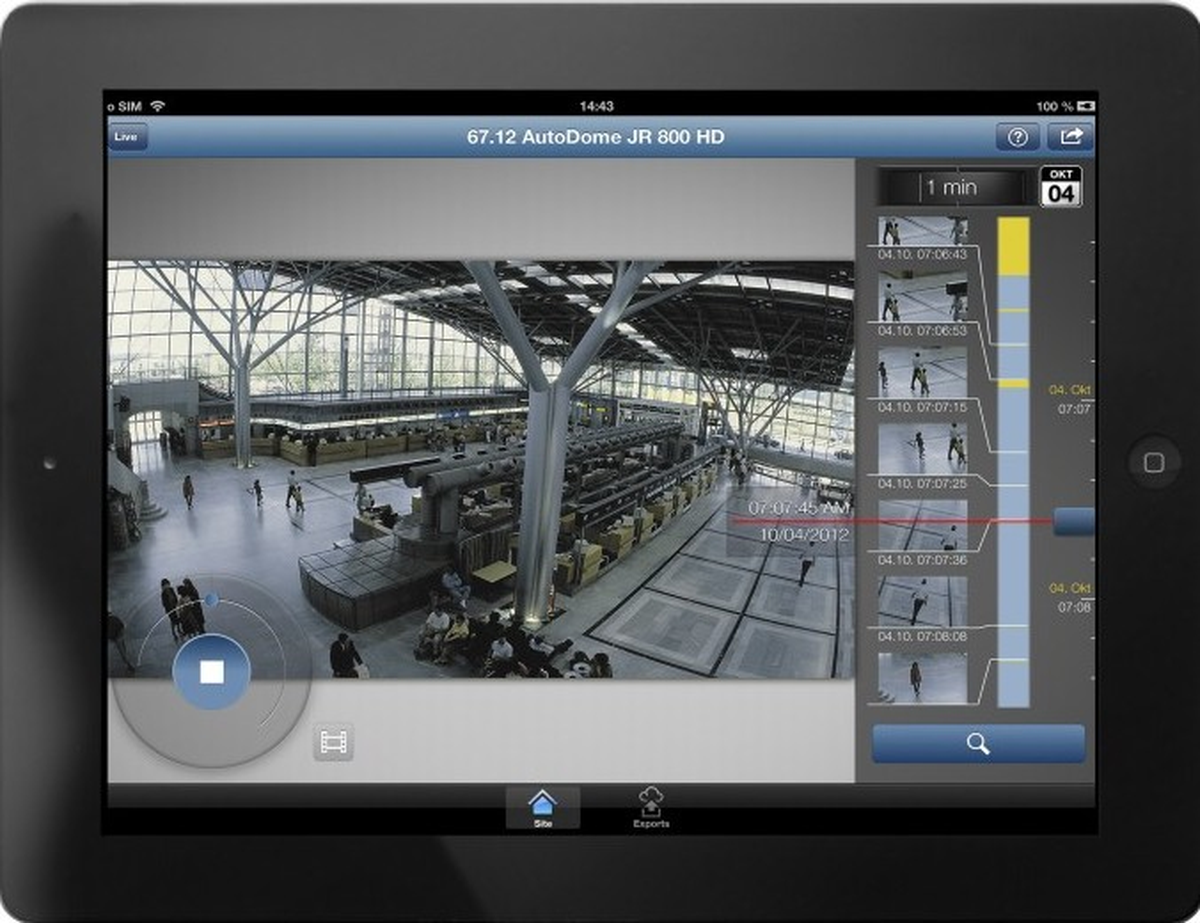Click the camera title 67.12 AutoDome JR 800 HD

596,137
